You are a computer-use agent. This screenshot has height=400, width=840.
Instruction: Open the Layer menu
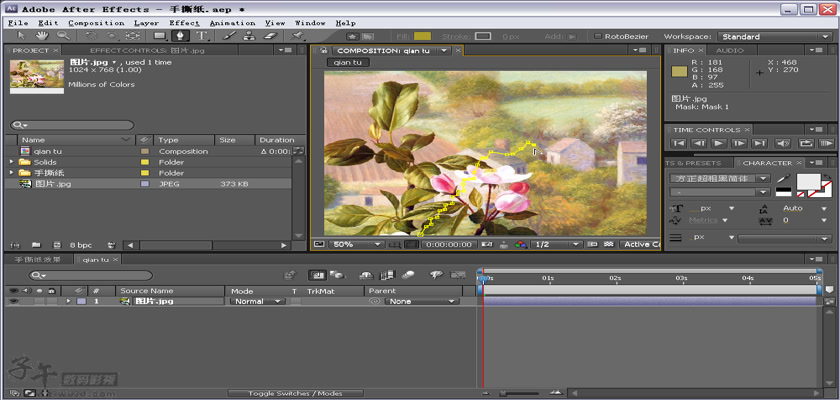pyautogui.click(x=146, y=23)
